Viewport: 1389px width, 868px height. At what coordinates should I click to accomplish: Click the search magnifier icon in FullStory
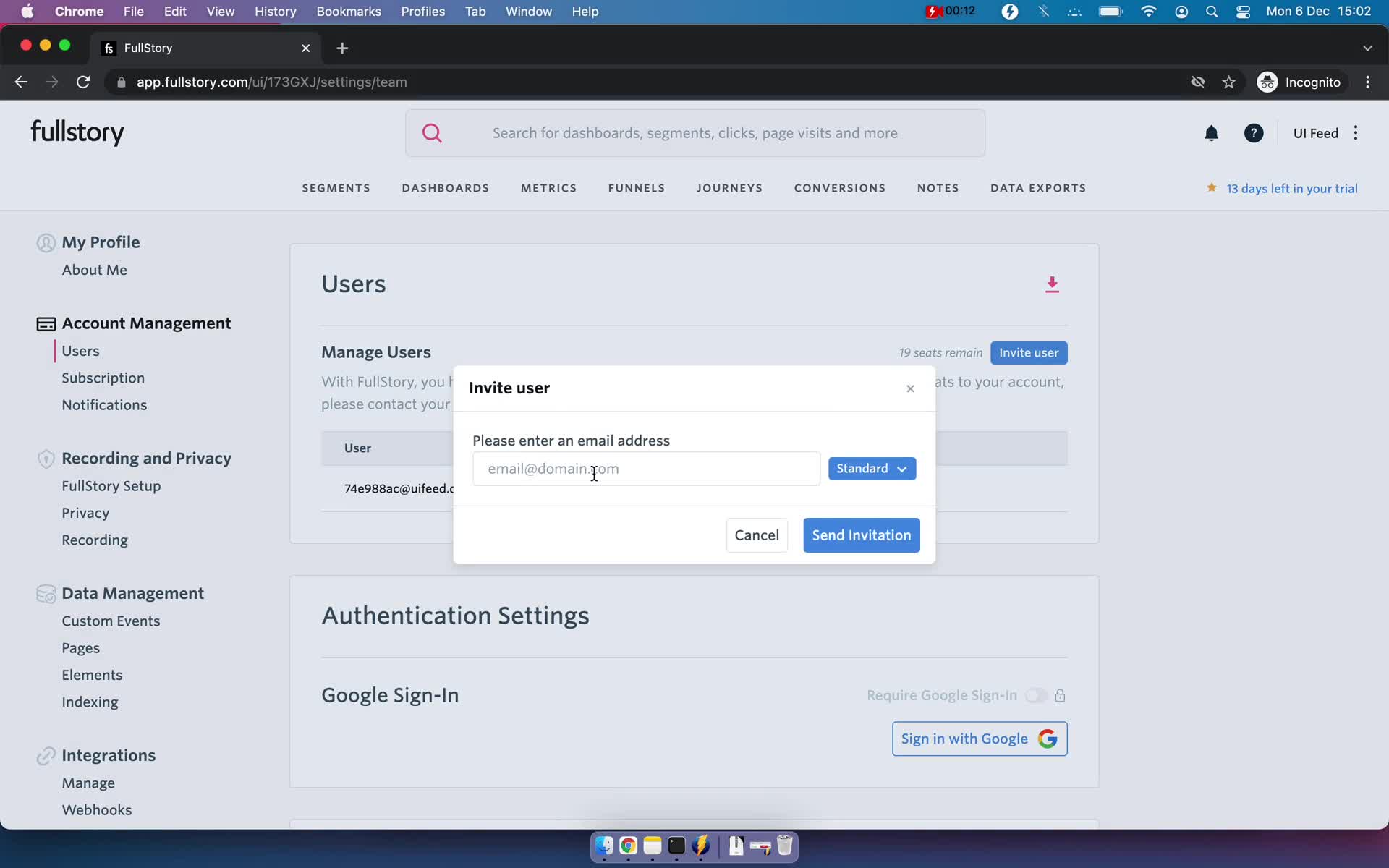432,133
